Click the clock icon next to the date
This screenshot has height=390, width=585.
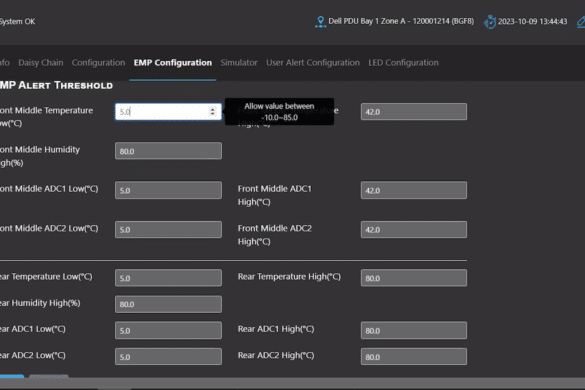click(490, 22)
